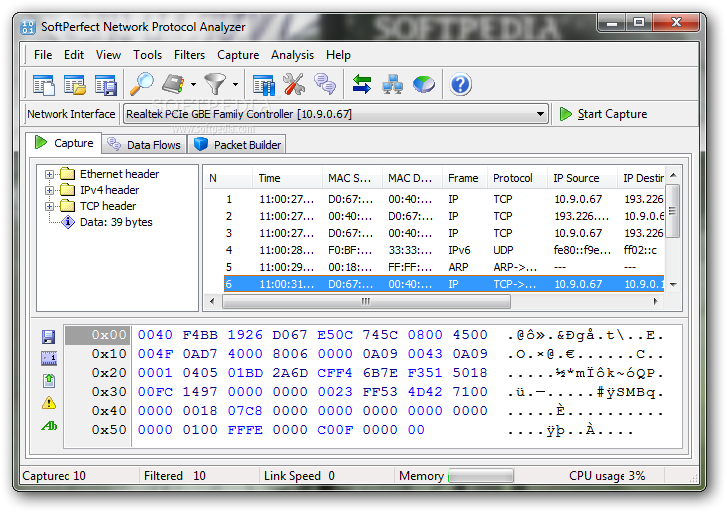The width and height of the screenshot is (727, 512).
Task: Click the Memory usage progress bar
Action: coord(481,476)
